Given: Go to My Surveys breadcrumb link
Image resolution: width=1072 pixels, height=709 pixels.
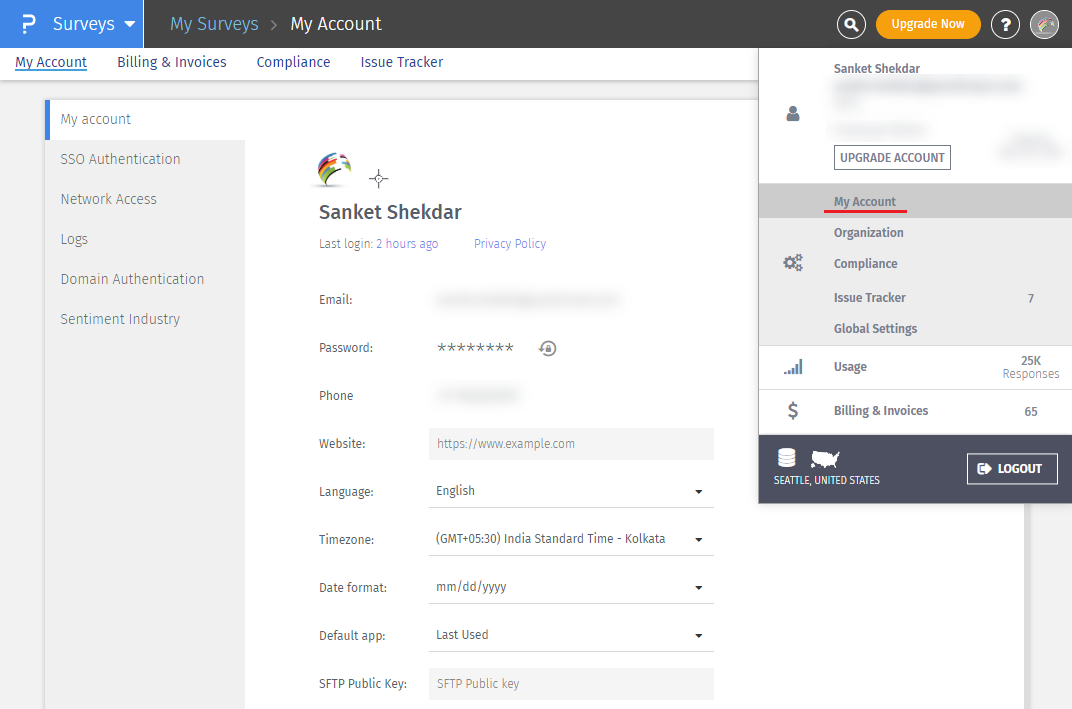Looking at the screenshot, I should pyautogui.click(x=214, y=24).
